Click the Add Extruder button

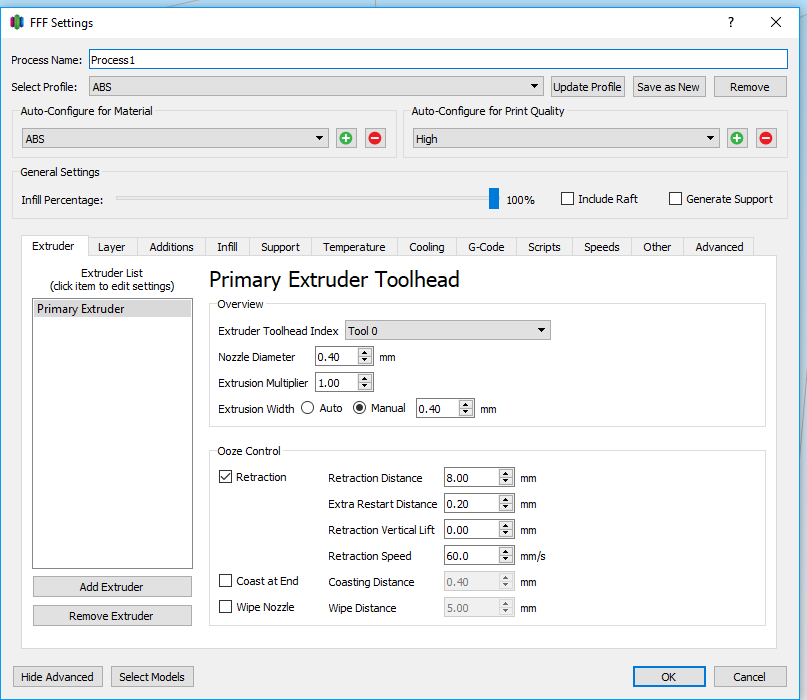[112, 587]
